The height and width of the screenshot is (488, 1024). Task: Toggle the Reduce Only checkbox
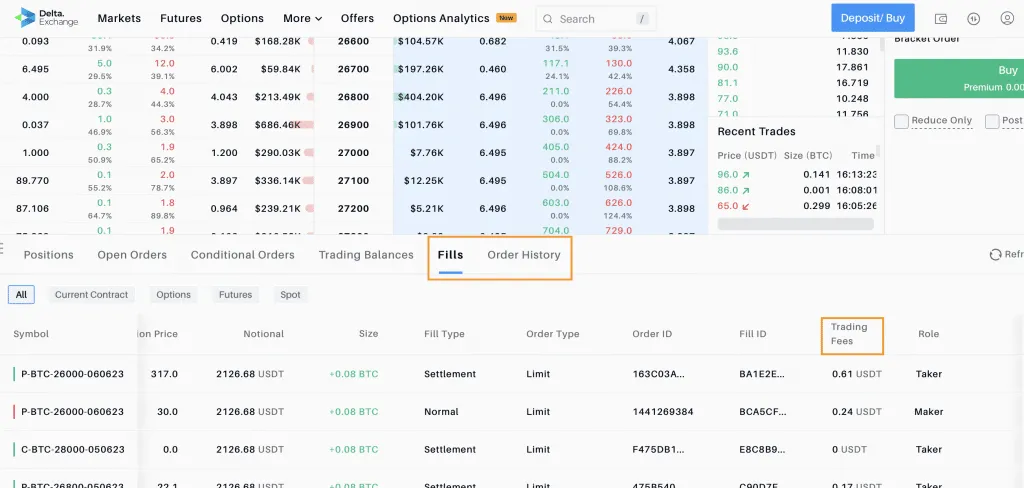(x=901, y=121)
